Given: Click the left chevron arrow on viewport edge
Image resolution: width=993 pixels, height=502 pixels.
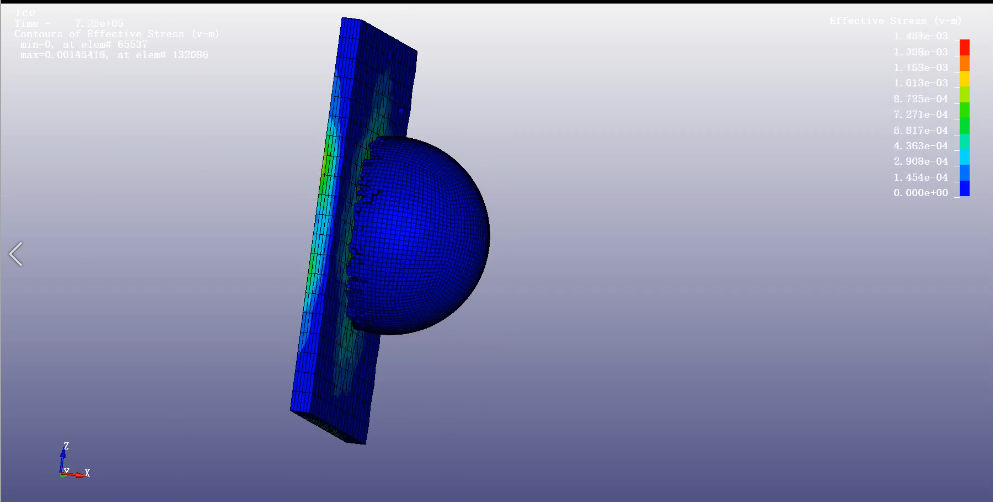Looking at the screenshot, I should point(15,254).
